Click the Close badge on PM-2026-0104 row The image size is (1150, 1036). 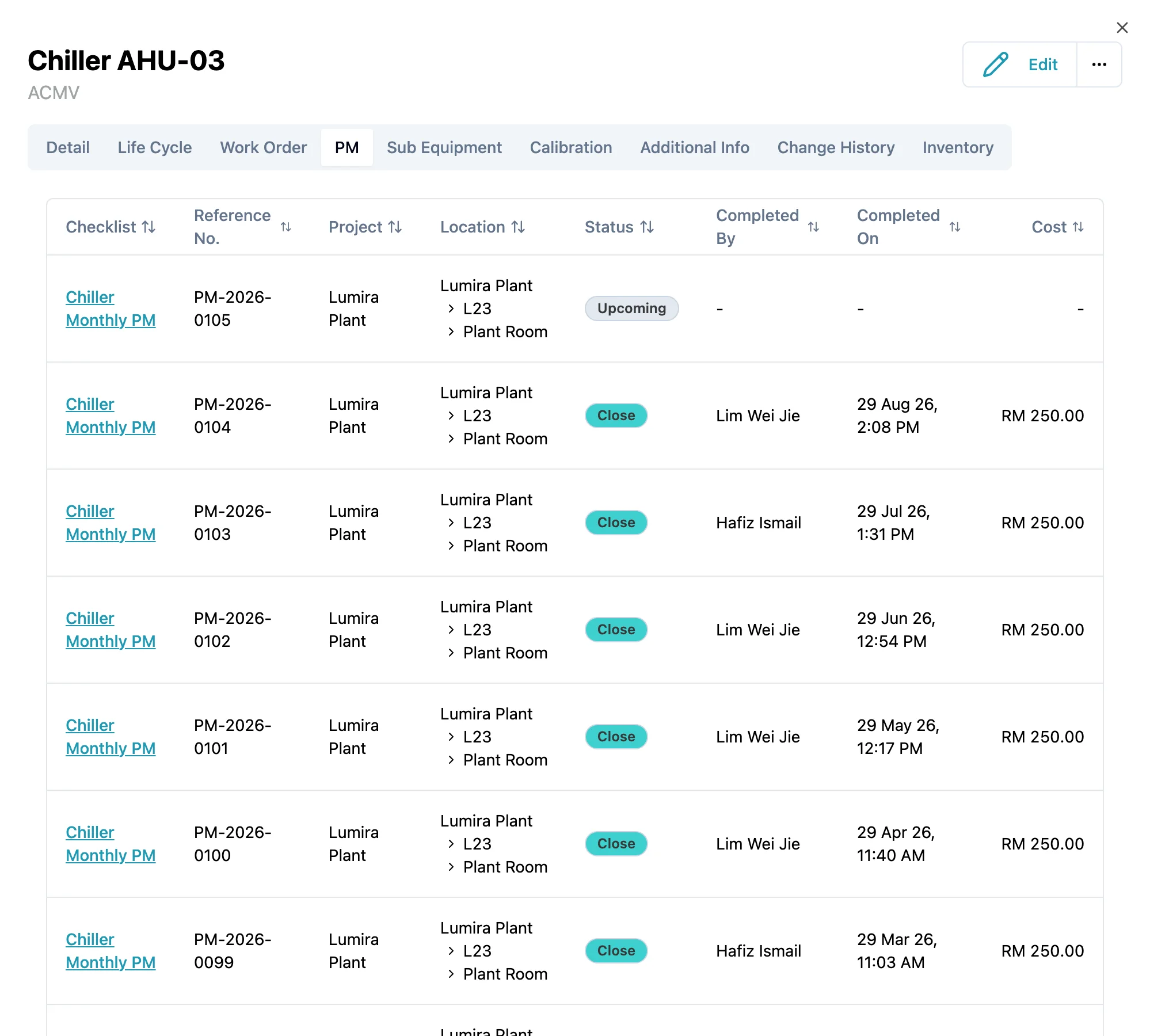616,416
